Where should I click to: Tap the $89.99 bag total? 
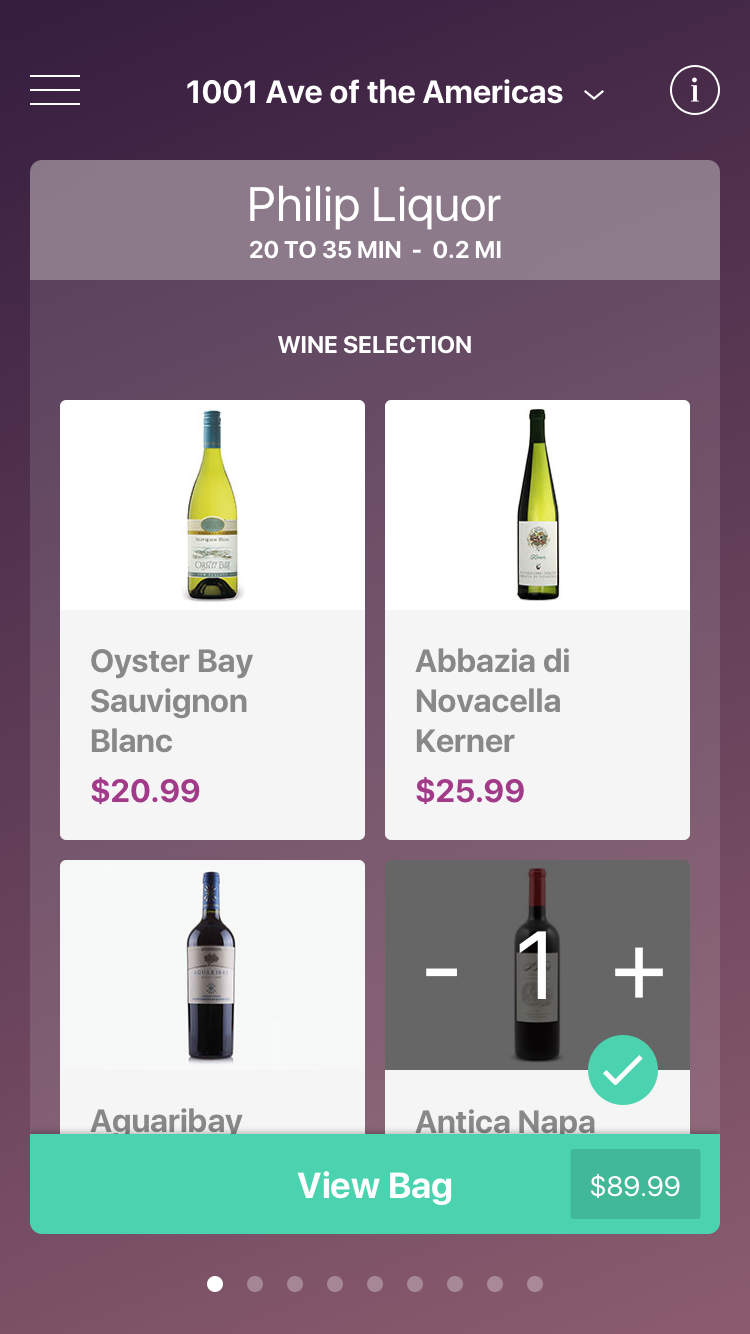point(635,1186)
